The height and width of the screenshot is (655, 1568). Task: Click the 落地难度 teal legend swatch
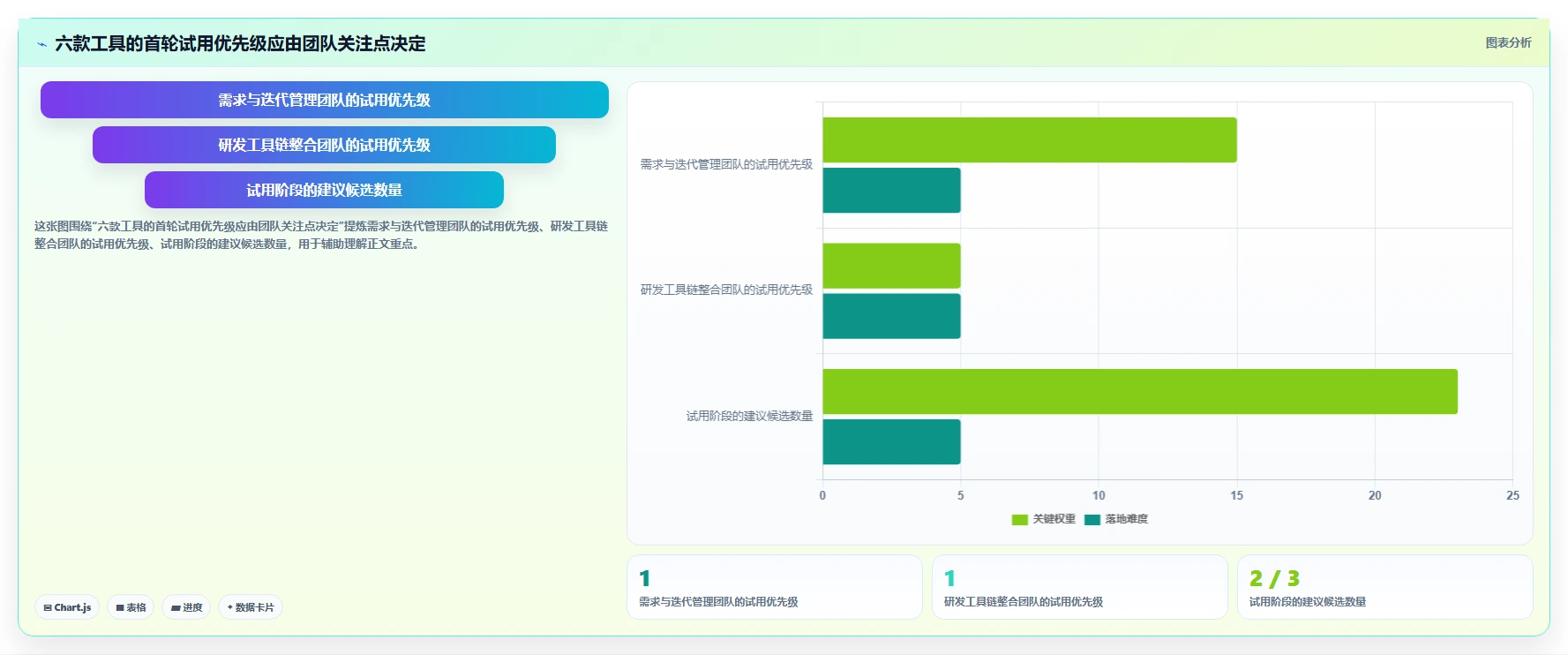point(1092,520)
